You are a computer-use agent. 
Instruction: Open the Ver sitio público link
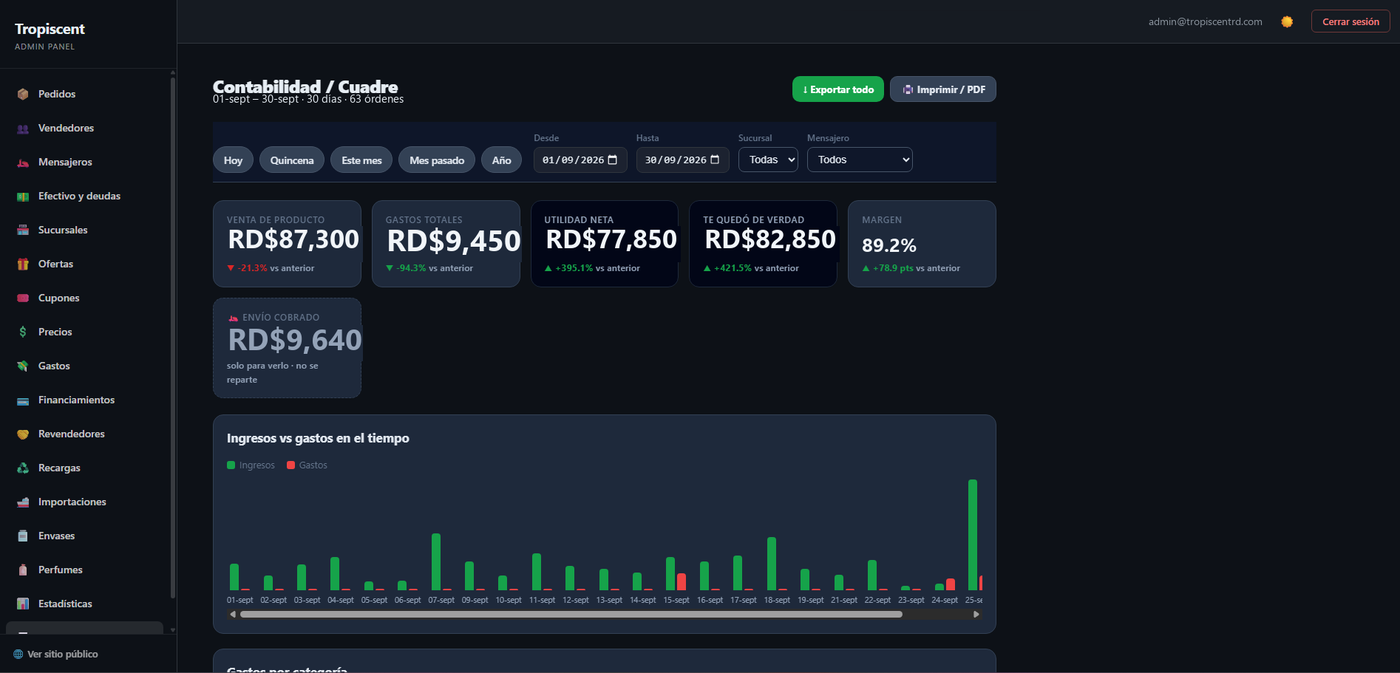pos(56,654)
